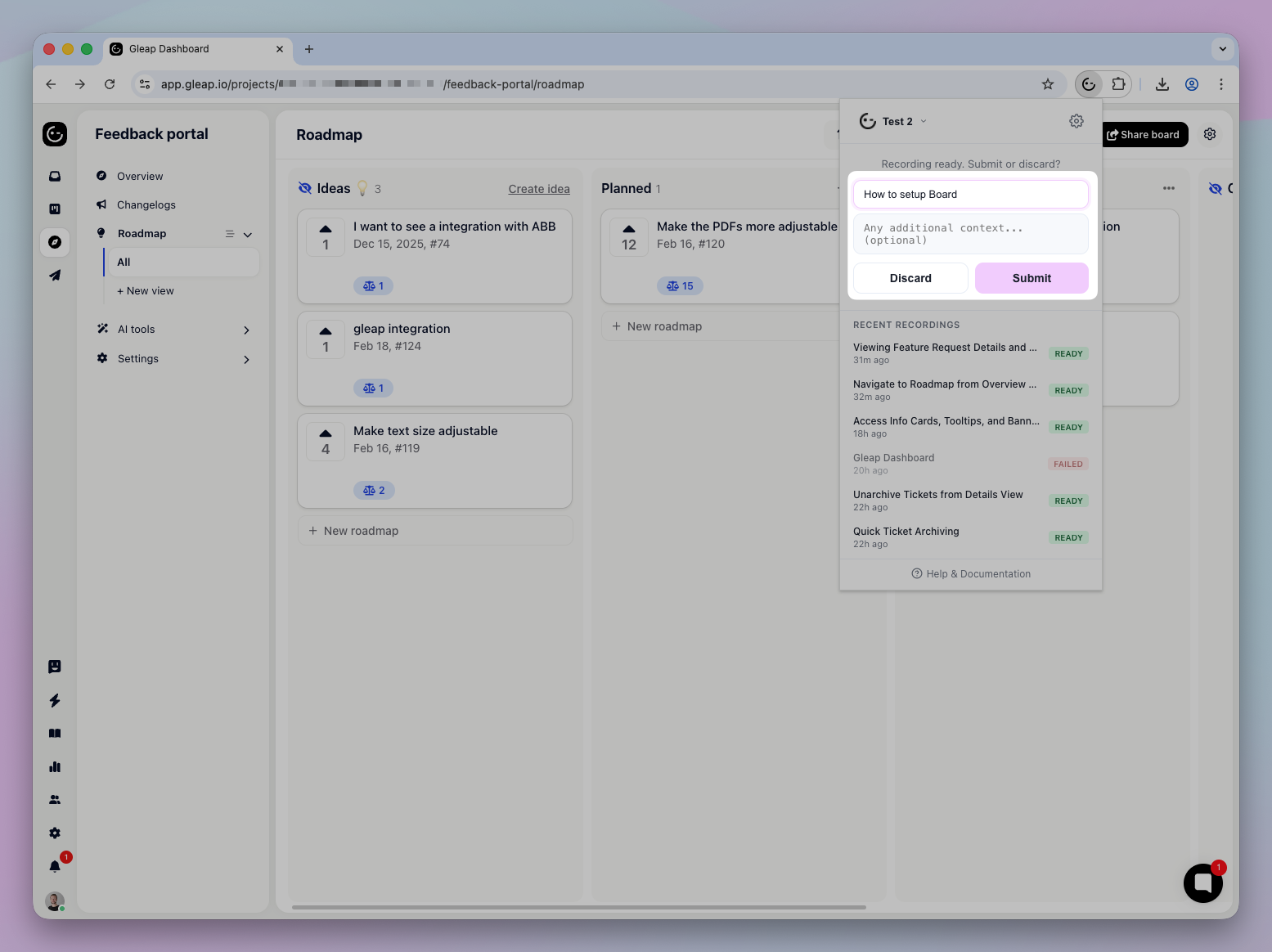Screen dimensions: 1272x952
Task: Open the gear icon in the left rail
Action: (55, 833)
